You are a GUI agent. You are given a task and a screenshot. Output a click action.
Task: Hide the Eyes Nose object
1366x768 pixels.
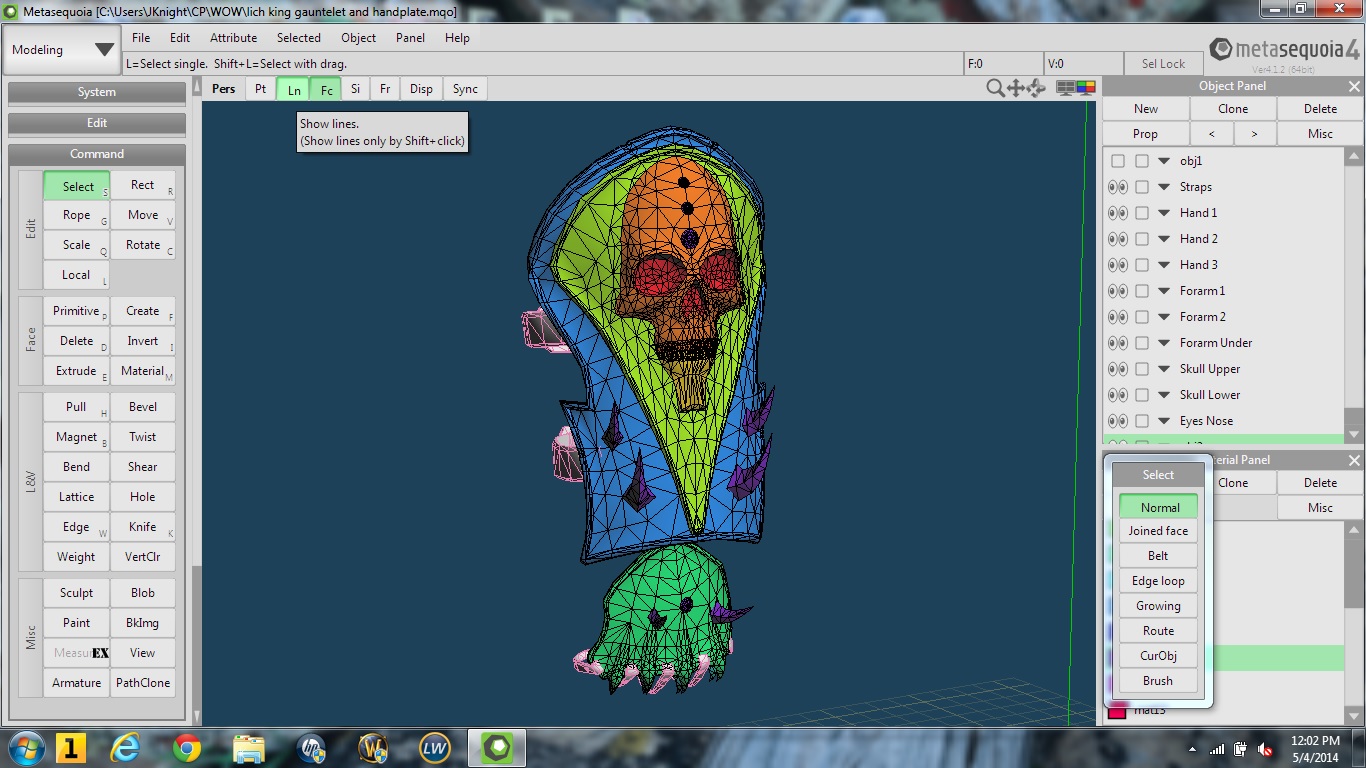coord(1117,421)
